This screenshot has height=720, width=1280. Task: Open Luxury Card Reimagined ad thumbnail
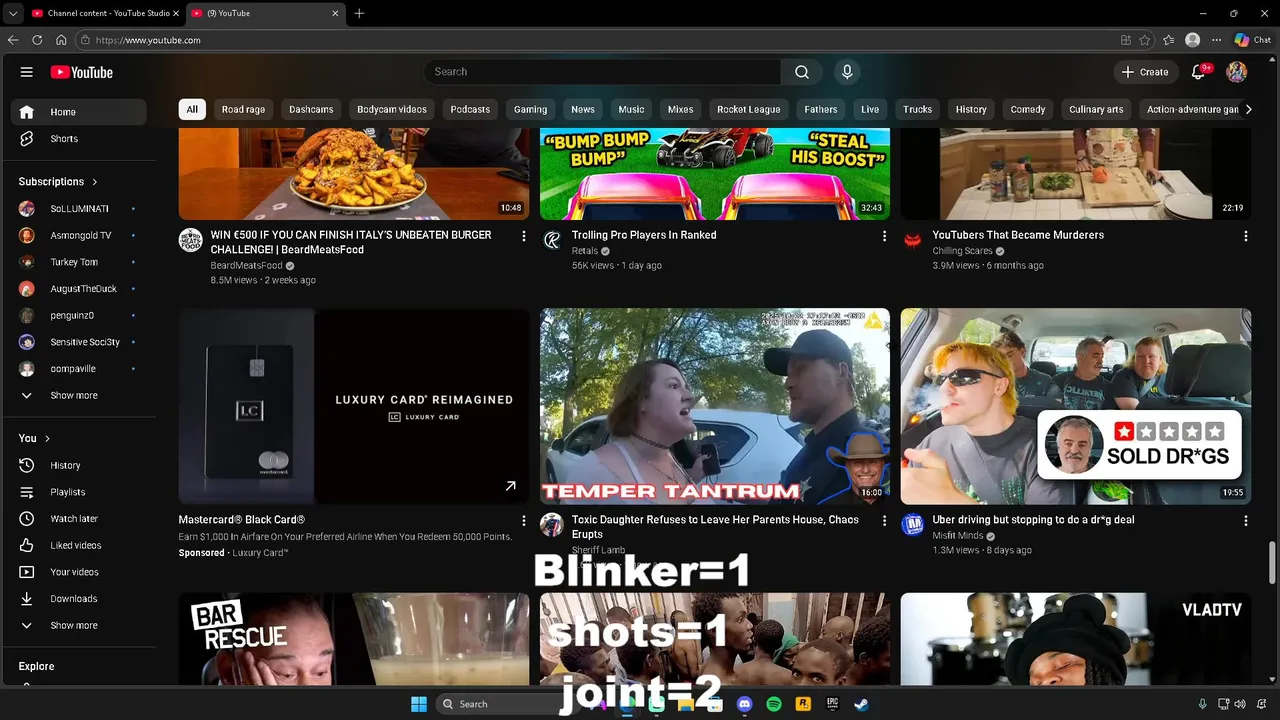(354, 405)
